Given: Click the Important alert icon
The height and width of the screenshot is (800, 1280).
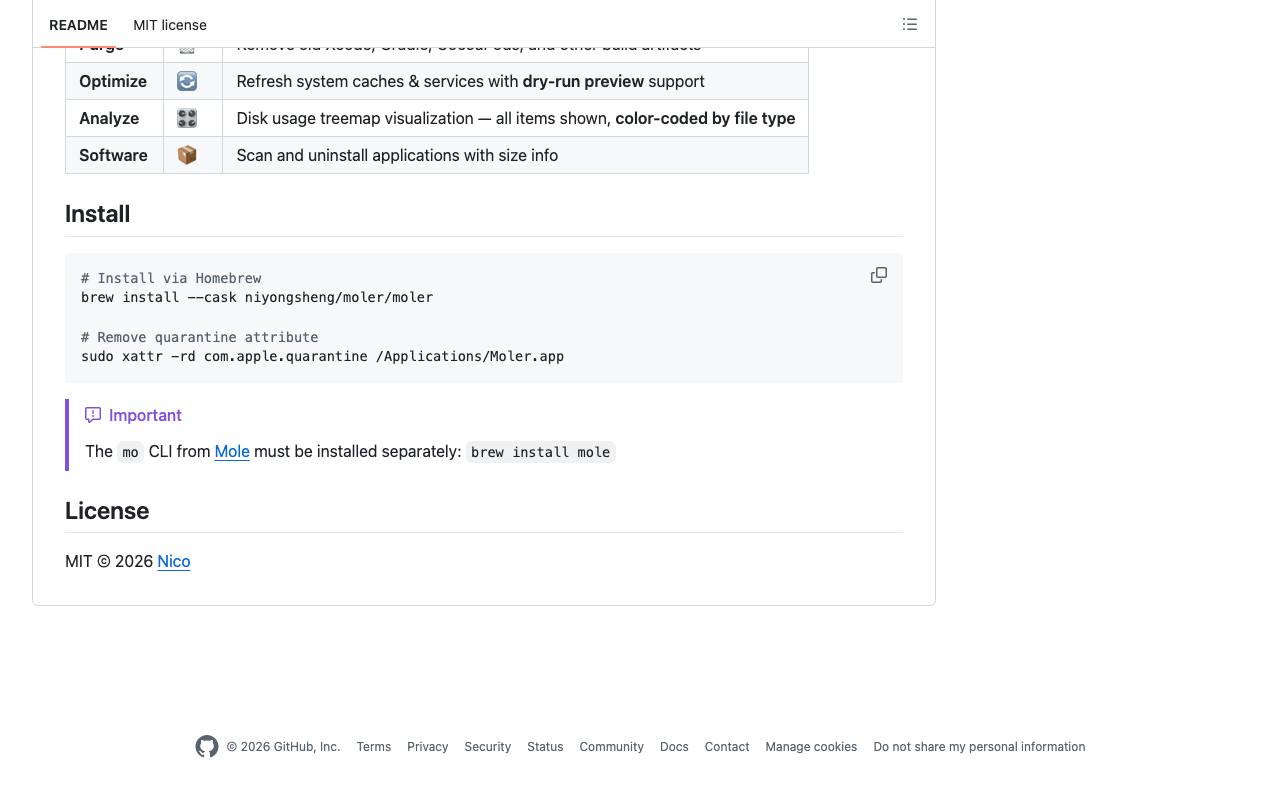Looking at the screenshot, I should [93, 415].
